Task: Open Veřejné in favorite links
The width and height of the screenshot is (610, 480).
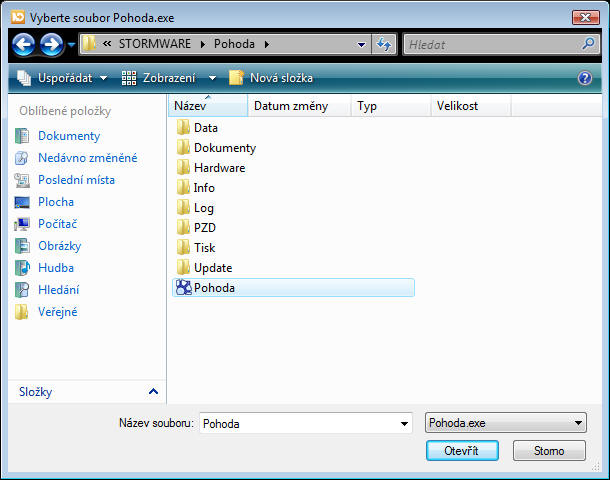Action: tap(58, 312)
